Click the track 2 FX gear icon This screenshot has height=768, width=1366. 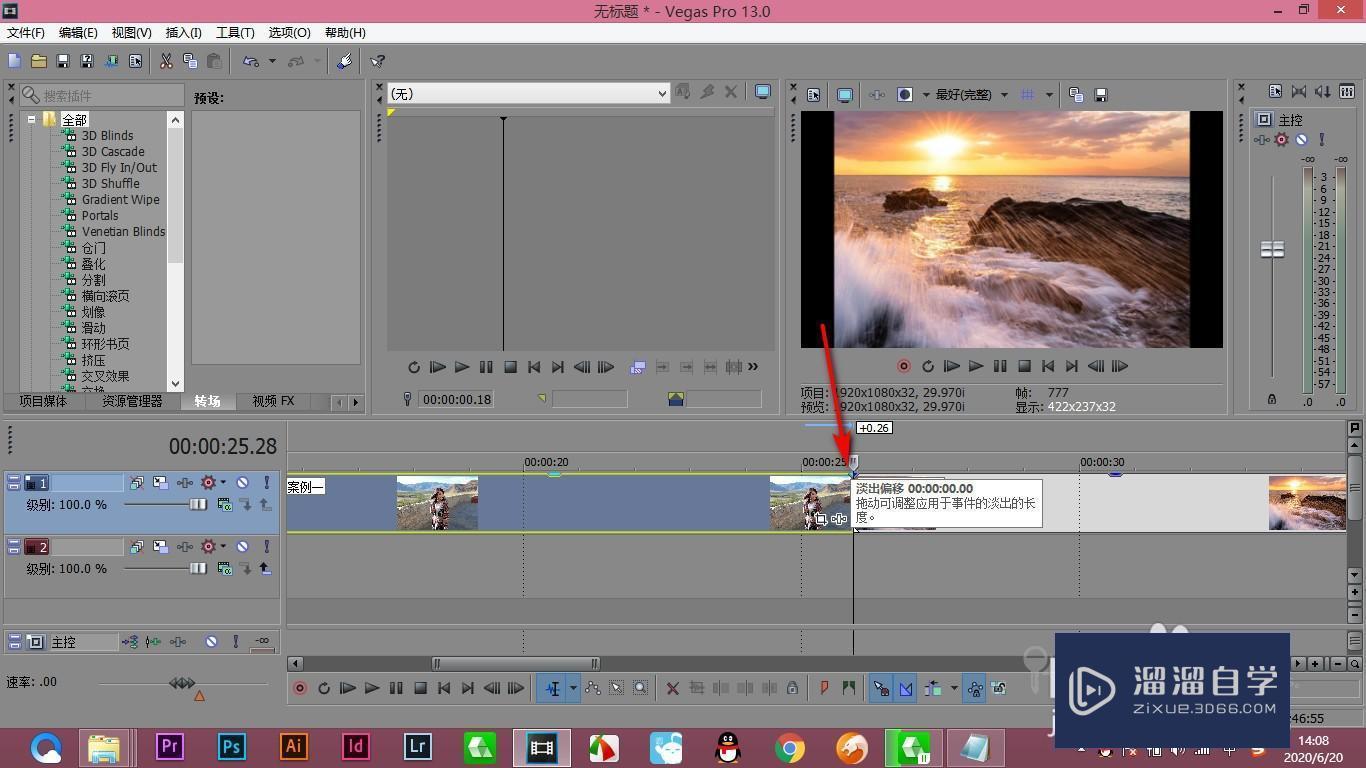pyautogui.click(x=208, y=547)
